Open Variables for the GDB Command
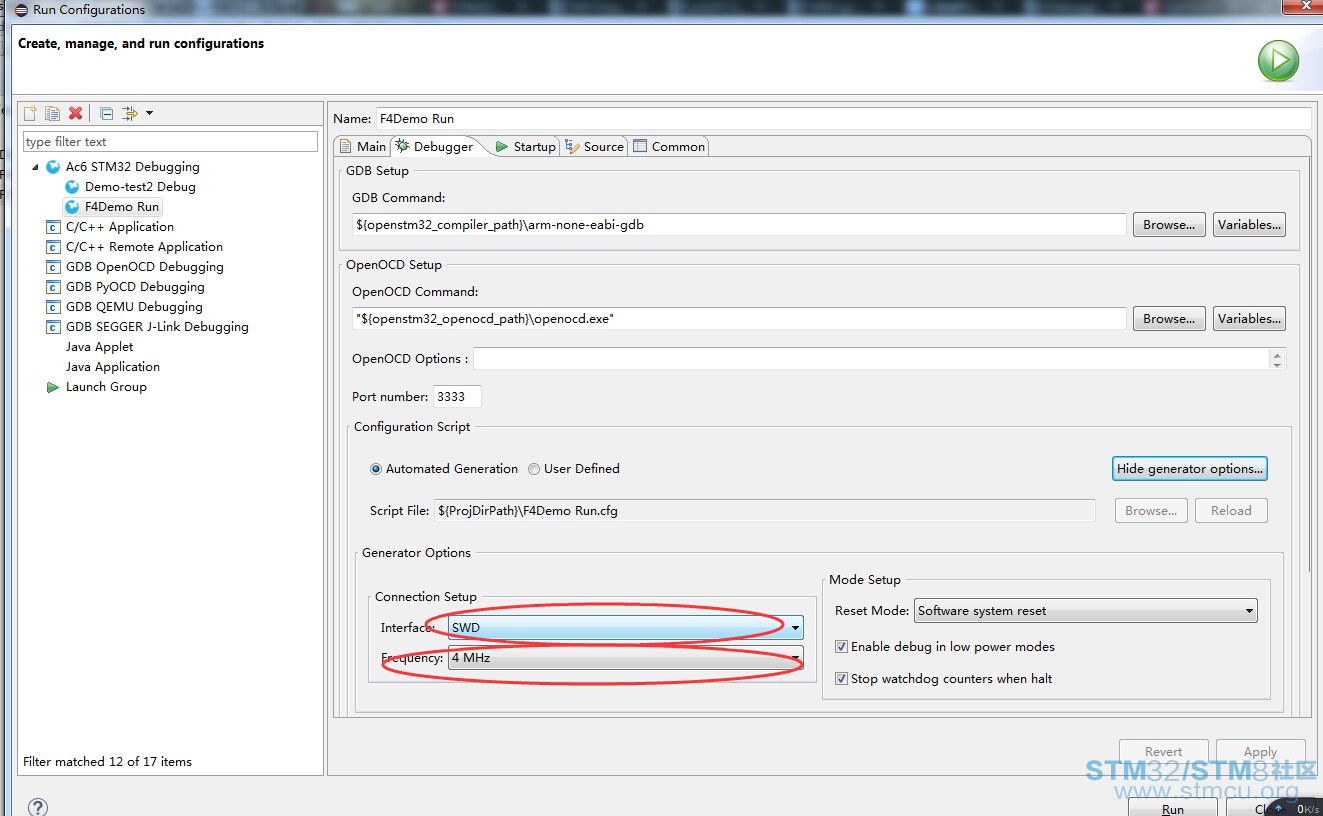Image resolution: width=1323 pixels, height=816 pixels. pos(1249,225)
